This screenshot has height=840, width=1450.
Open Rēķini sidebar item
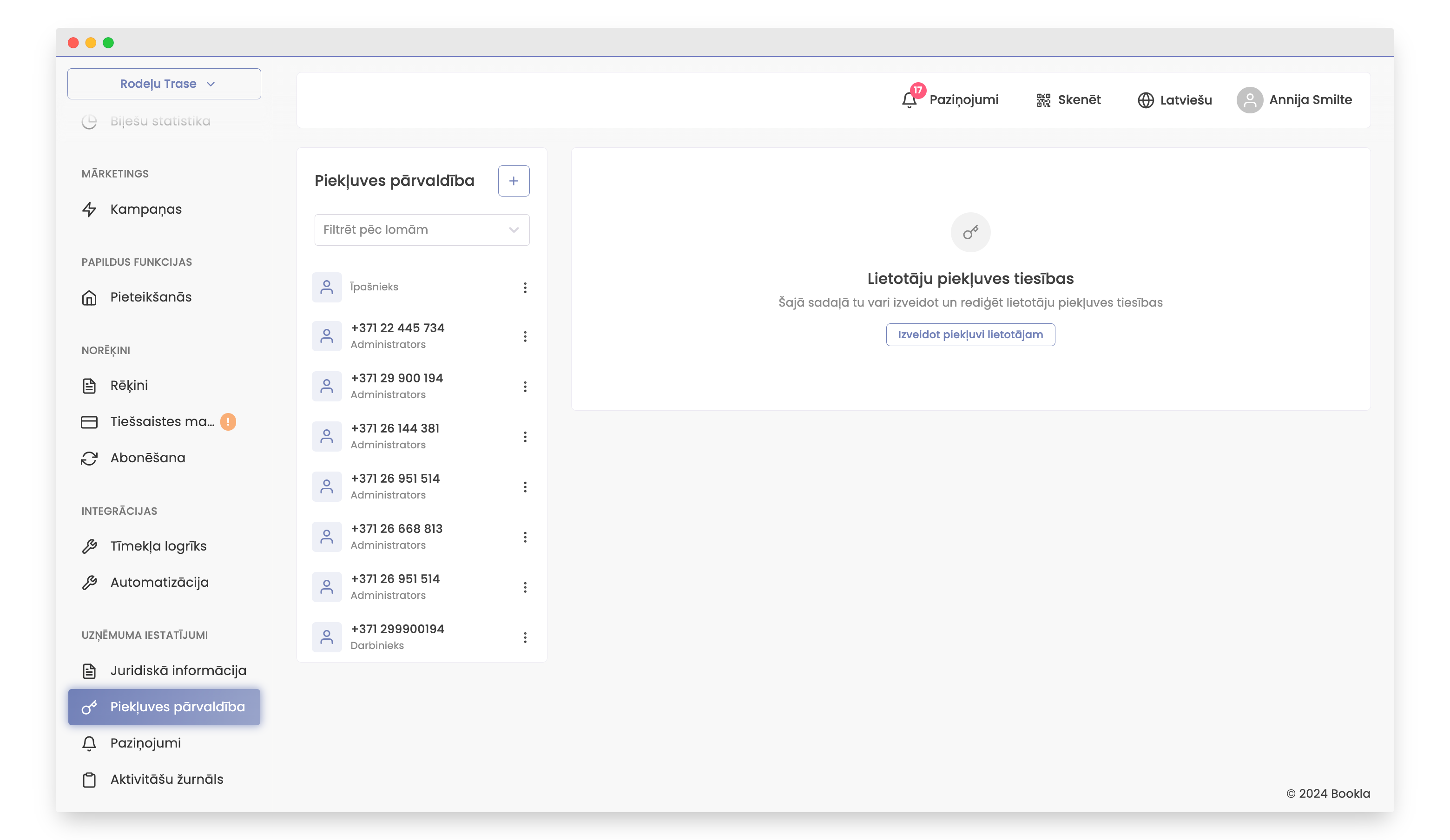click(129, 386)
